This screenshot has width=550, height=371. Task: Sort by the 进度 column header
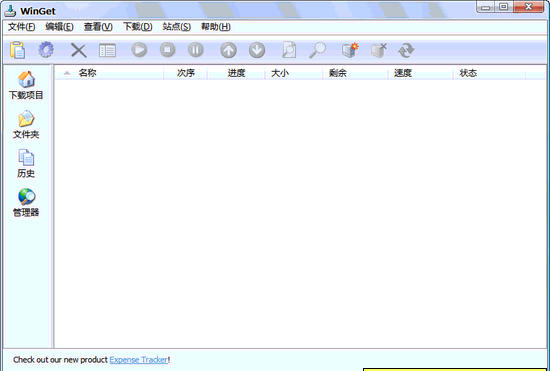tap(236, 73)
